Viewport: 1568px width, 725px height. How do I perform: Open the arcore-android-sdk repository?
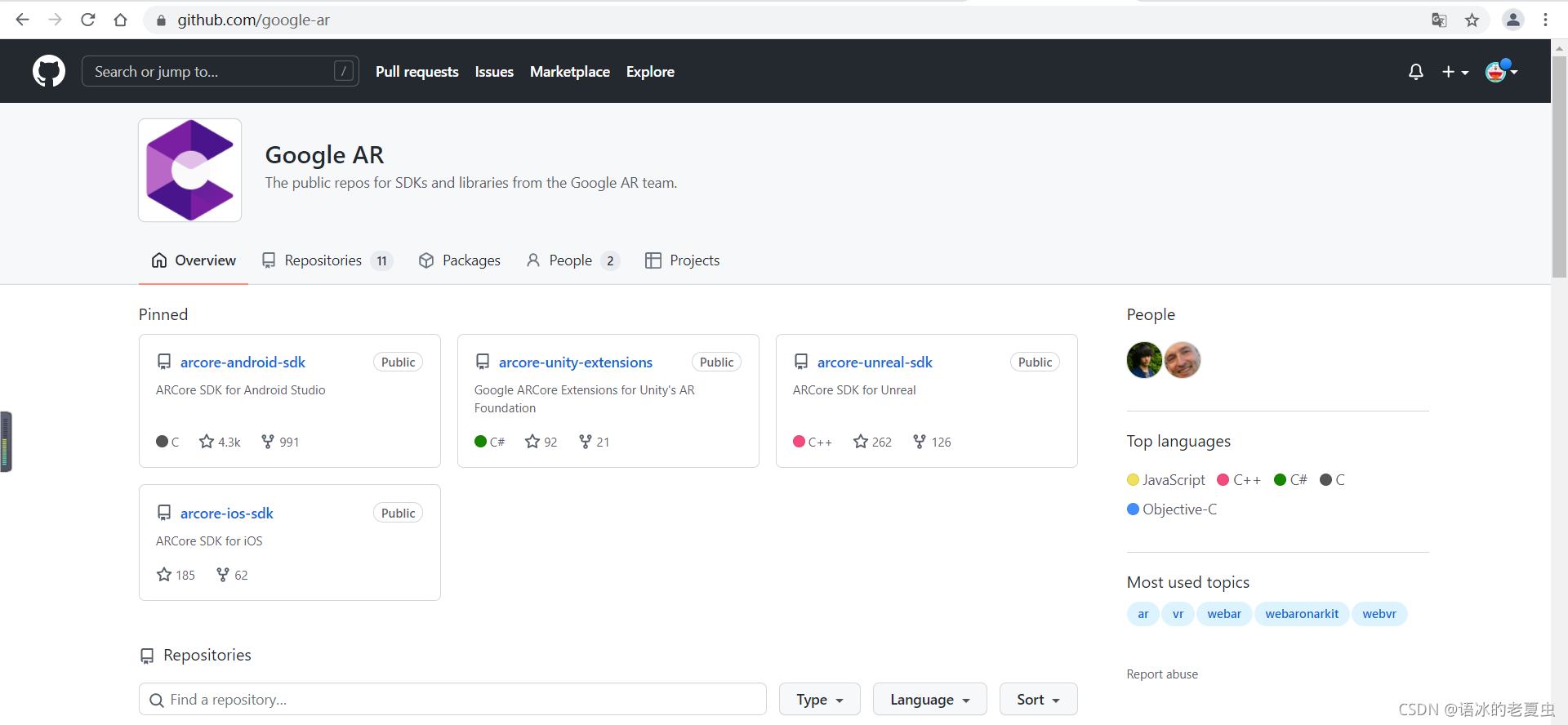[243, 362]
